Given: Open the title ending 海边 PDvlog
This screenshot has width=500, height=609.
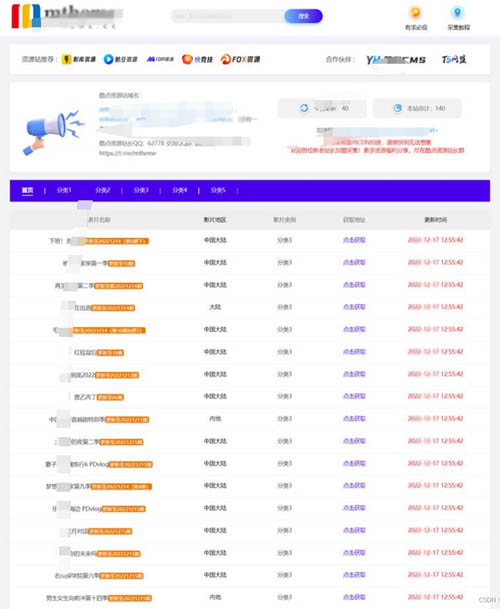Looking at the screenshot, I should tap(77, 508).
